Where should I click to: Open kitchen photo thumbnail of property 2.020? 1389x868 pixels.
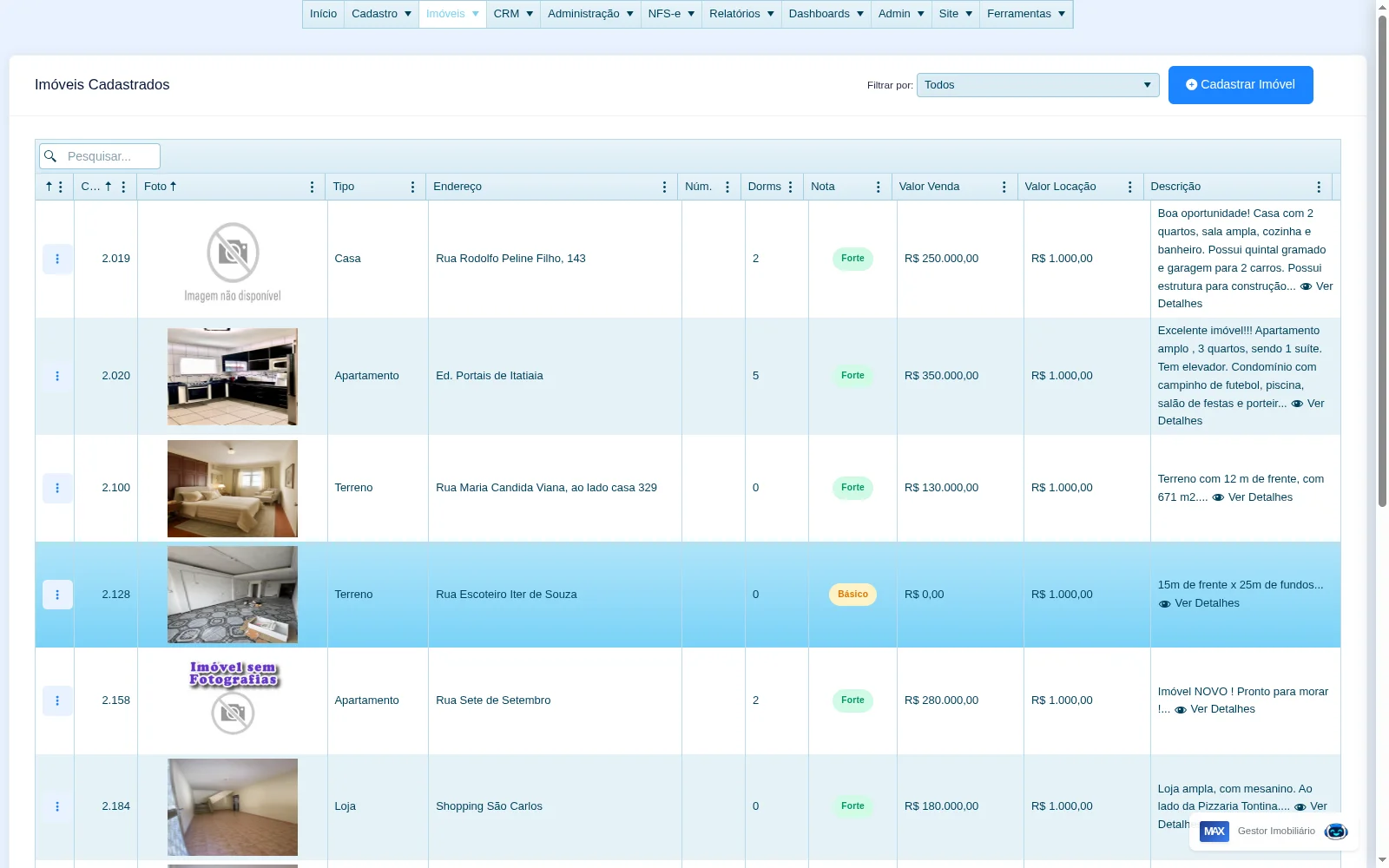click(233, 377)
